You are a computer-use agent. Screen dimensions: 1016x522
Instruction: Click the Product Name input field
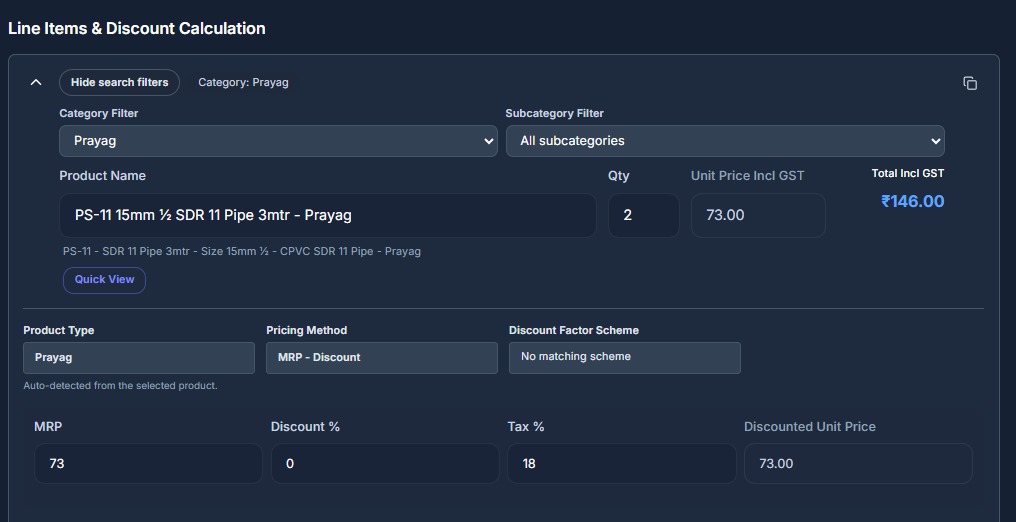point(328,215)
